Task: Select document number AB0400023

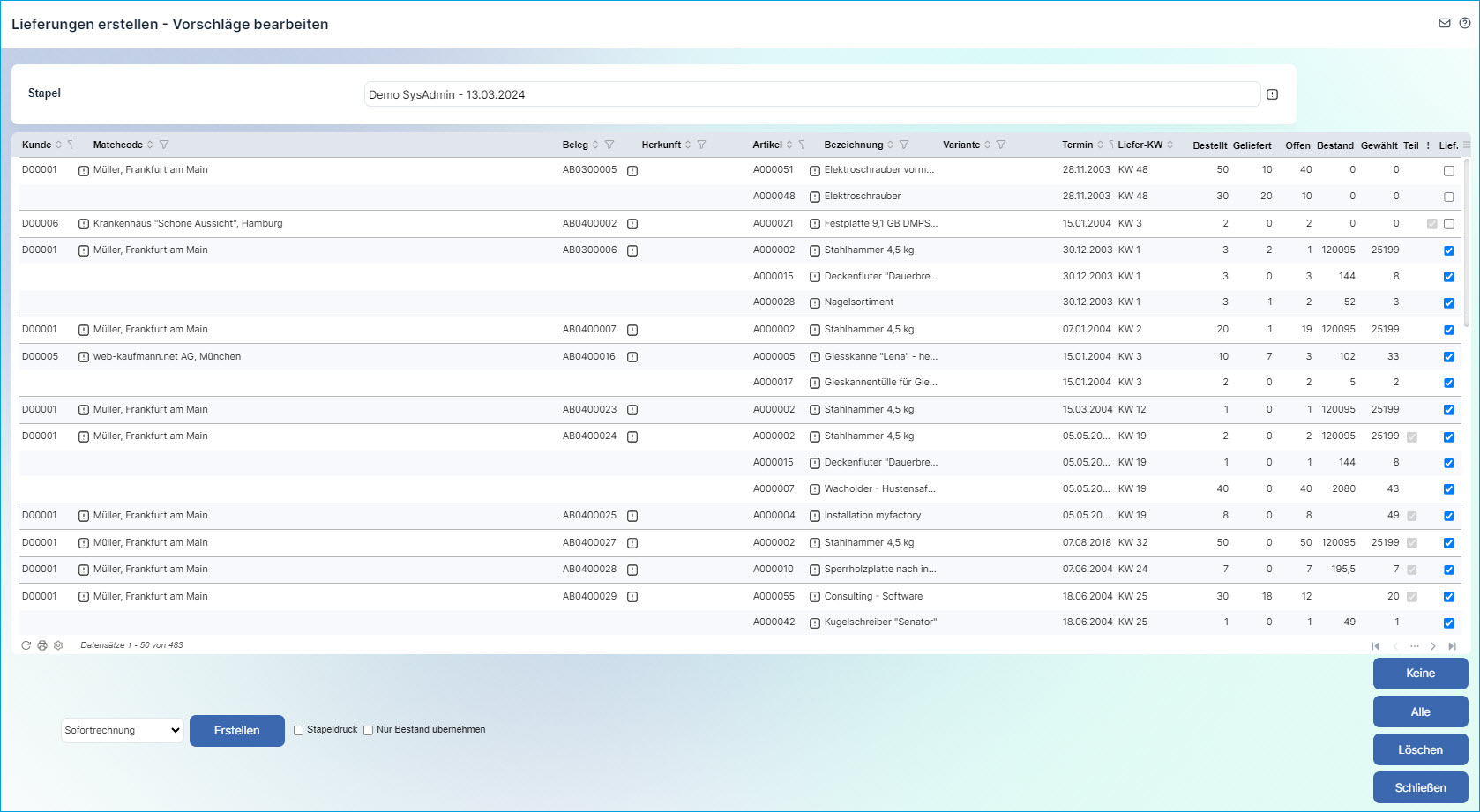Action: pos(590,410)
